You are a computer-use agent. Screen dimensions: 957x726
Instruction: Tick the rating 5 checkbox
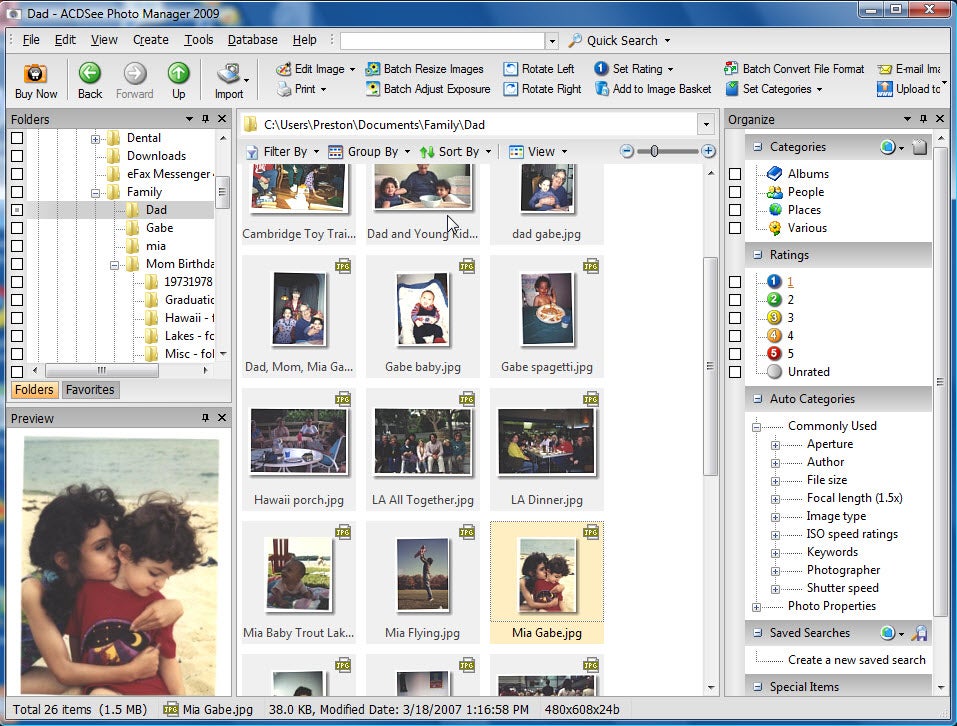click(735, 354)
